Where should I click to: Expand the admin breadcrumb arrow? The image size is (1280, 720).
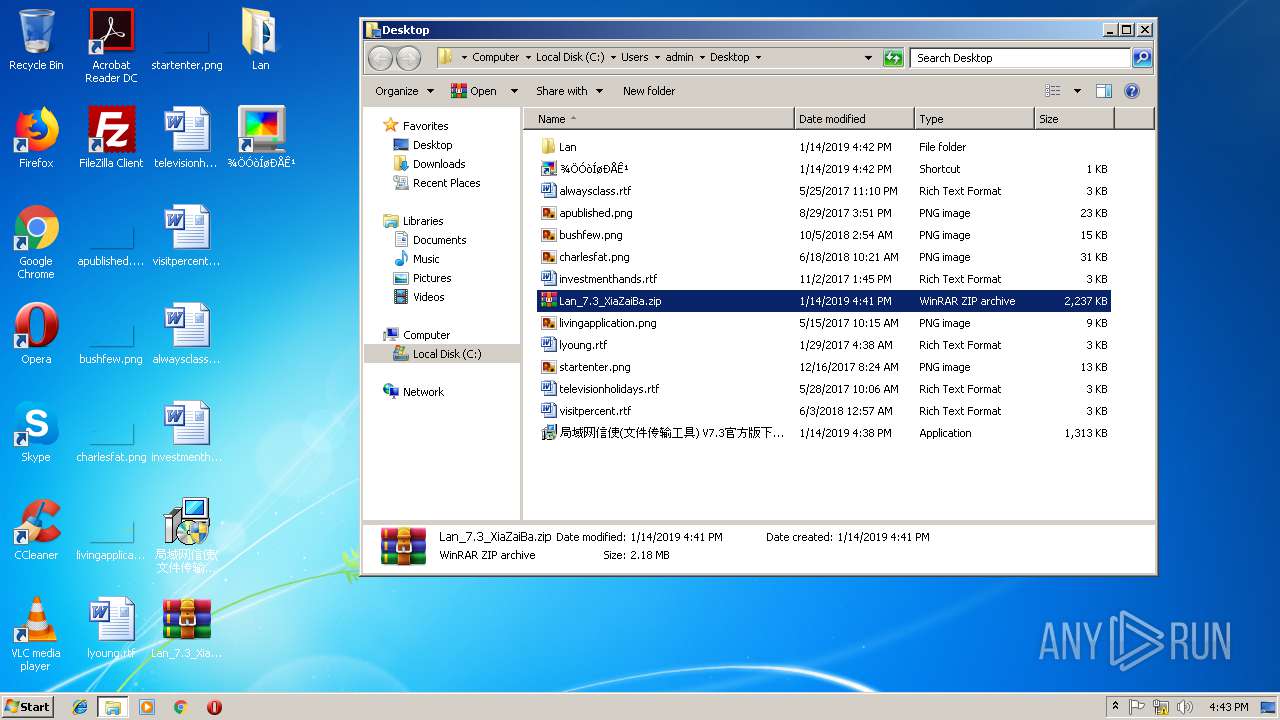702,58
